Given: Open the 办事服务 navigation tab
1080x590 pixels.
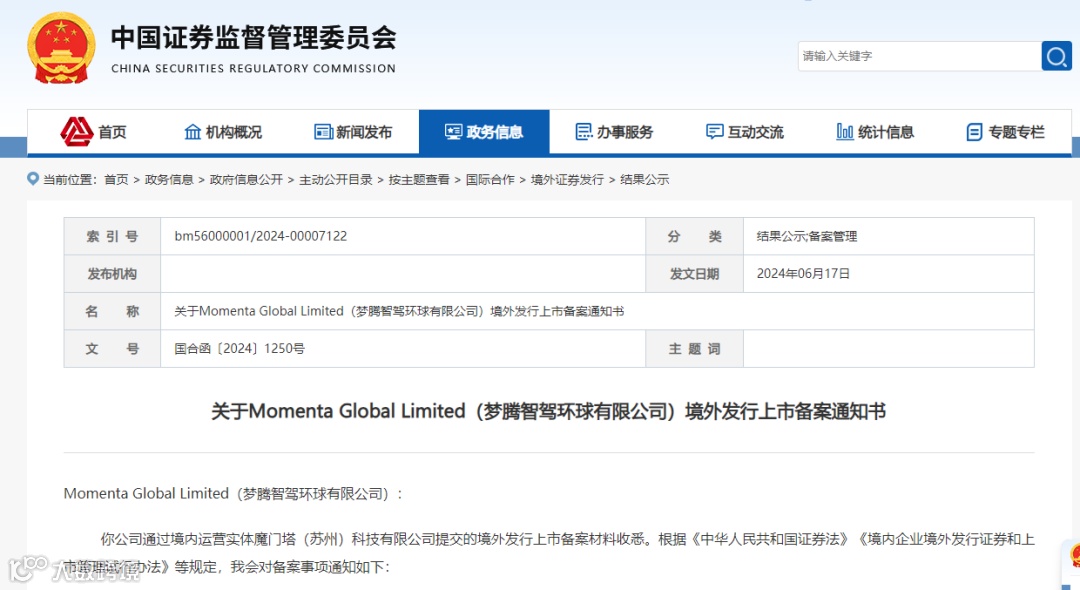Looking at the screenshot, I should (614, 131).
